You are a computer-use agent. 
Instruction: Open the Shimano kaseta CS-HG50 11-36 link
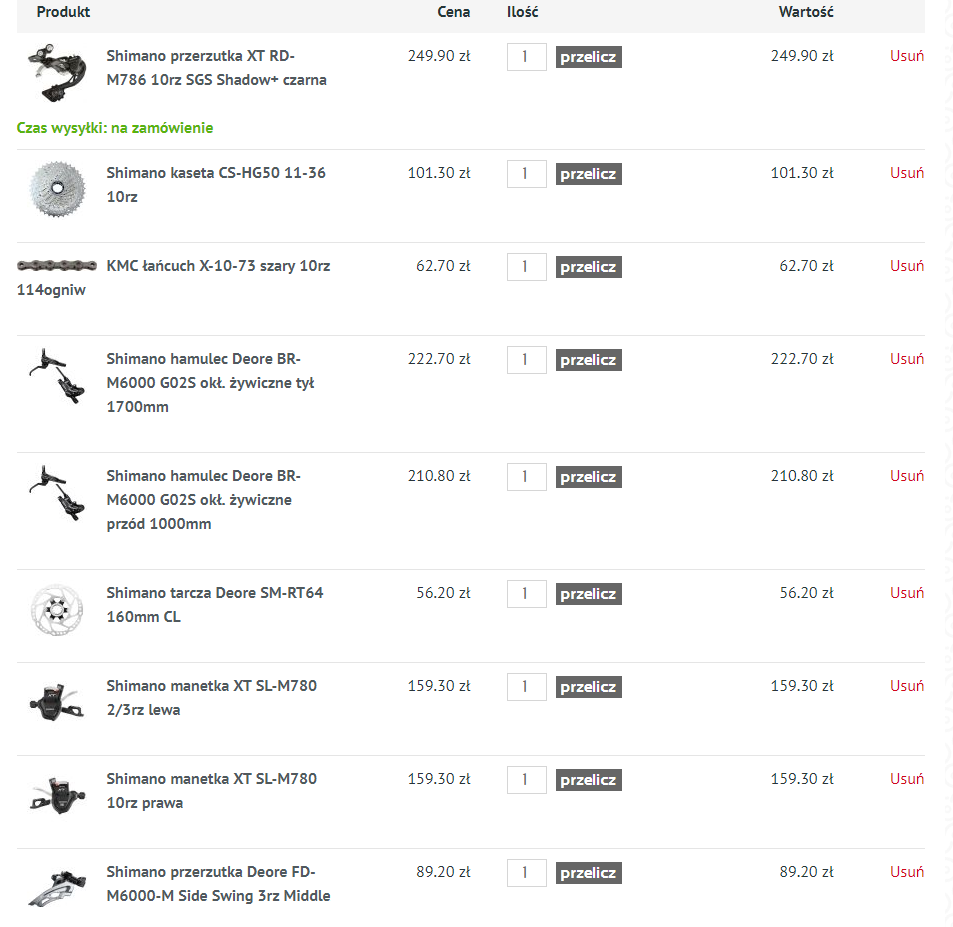pyautogui.click(x=216, y=185)
